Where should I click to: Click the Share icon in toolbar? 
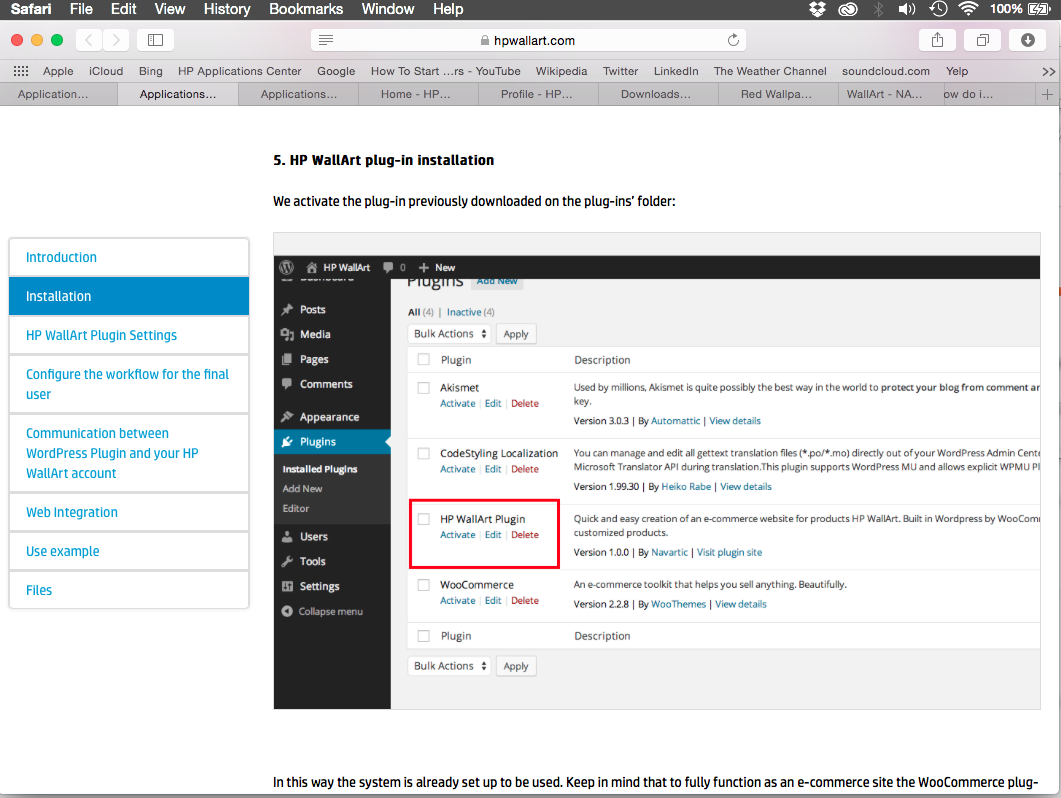(937, 40)
